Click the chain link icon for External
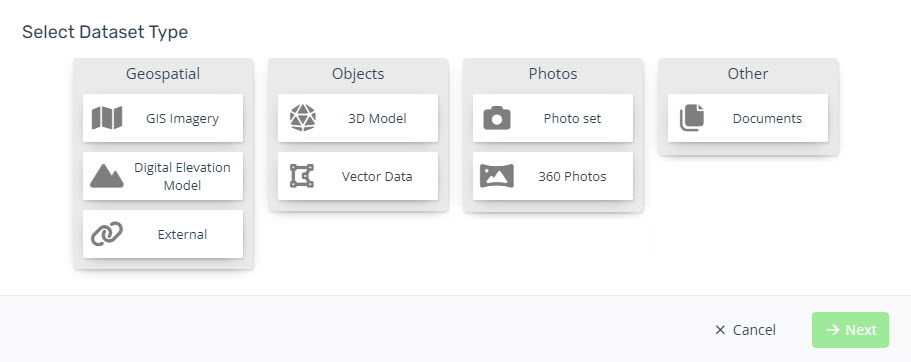Viewport: 911px width, 362px height. [107, 234]
